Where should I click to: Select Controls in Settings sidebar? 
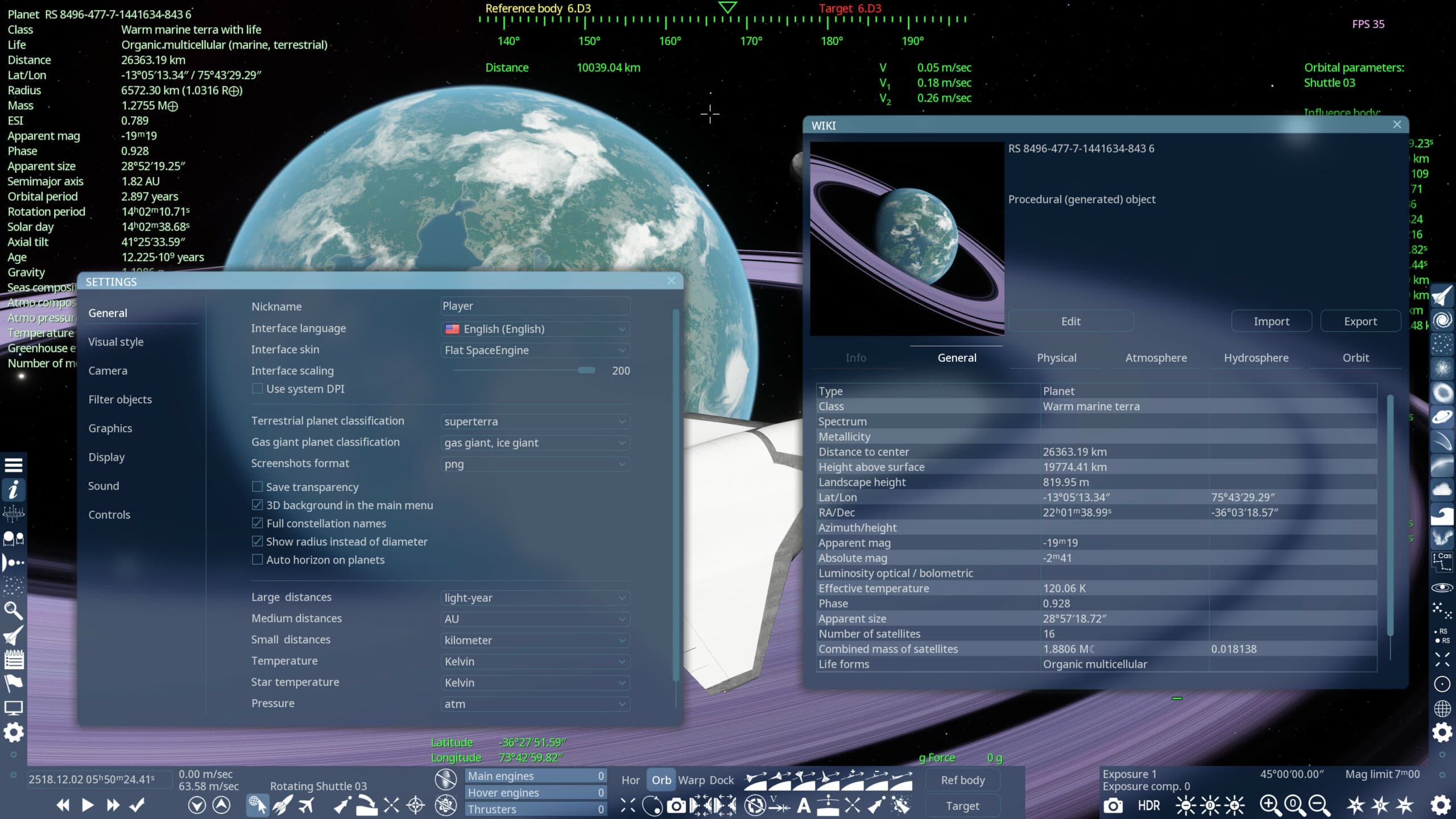click(109, 515)
